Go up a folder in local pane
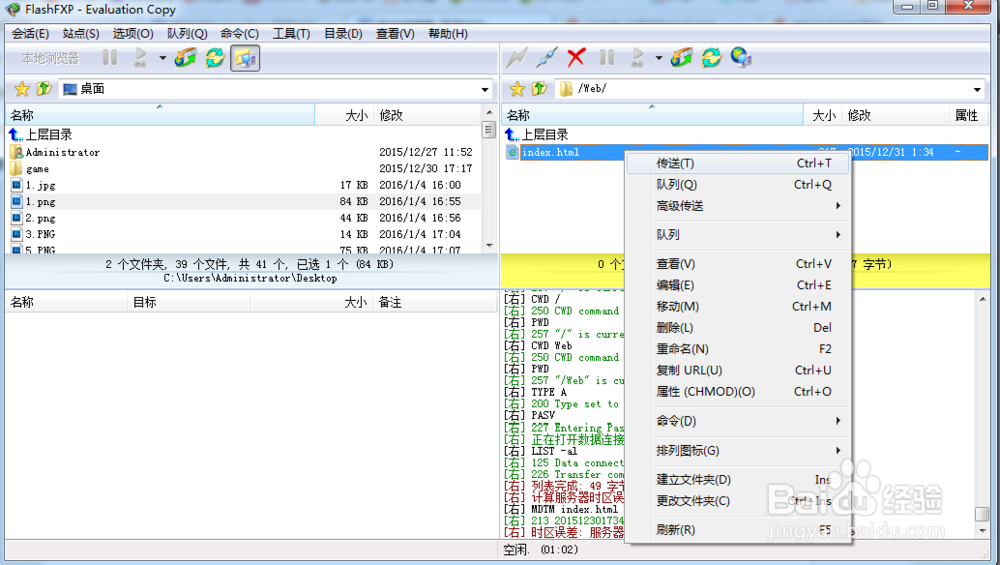1000x565 pixels. tap(43, 89)
